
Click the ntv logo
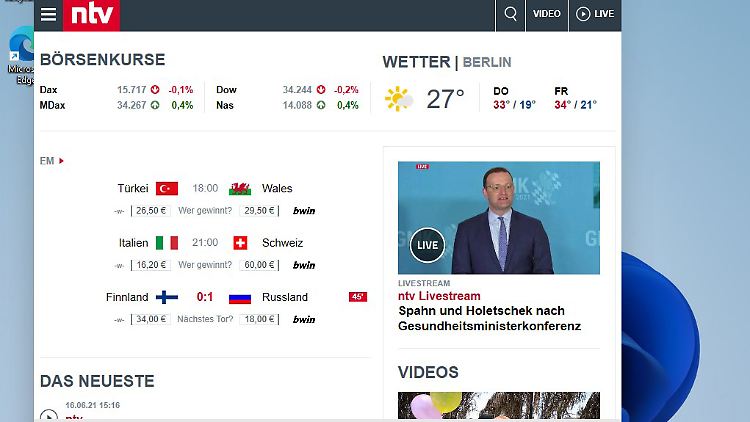[x=91, y=14]
